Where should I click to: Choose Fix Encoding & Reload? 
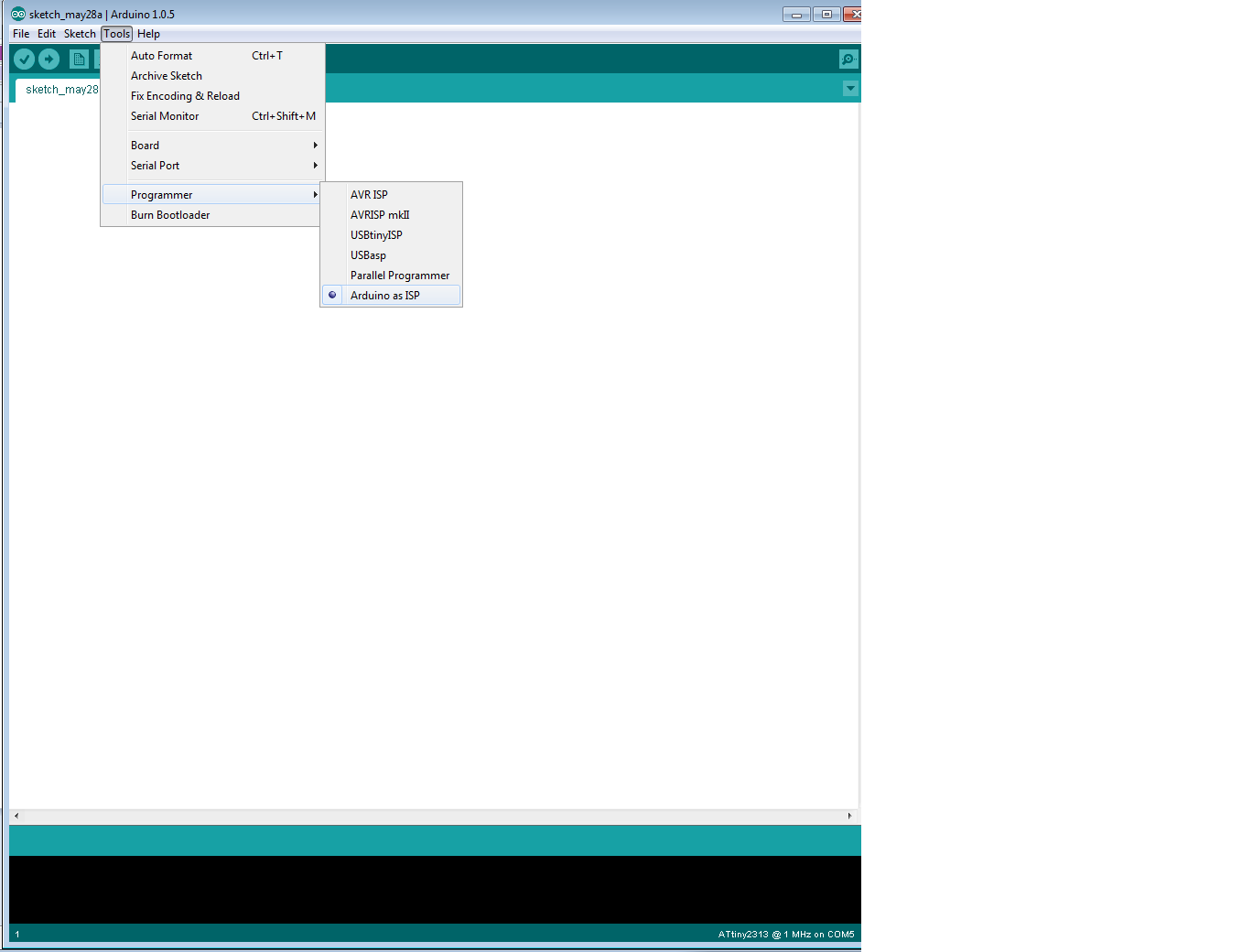click(x=212, y=96)
